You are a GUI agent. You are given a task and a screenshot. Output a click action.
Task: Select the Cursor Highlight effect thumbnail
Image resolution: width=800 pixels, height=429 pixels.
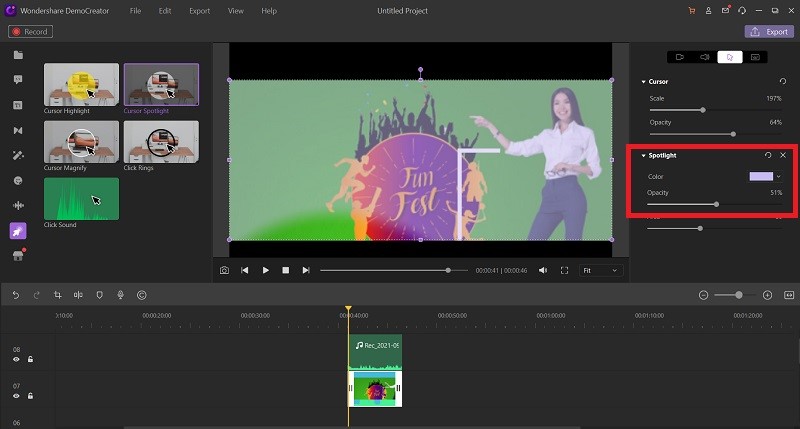pyautogui.click(x=81, y=85)
